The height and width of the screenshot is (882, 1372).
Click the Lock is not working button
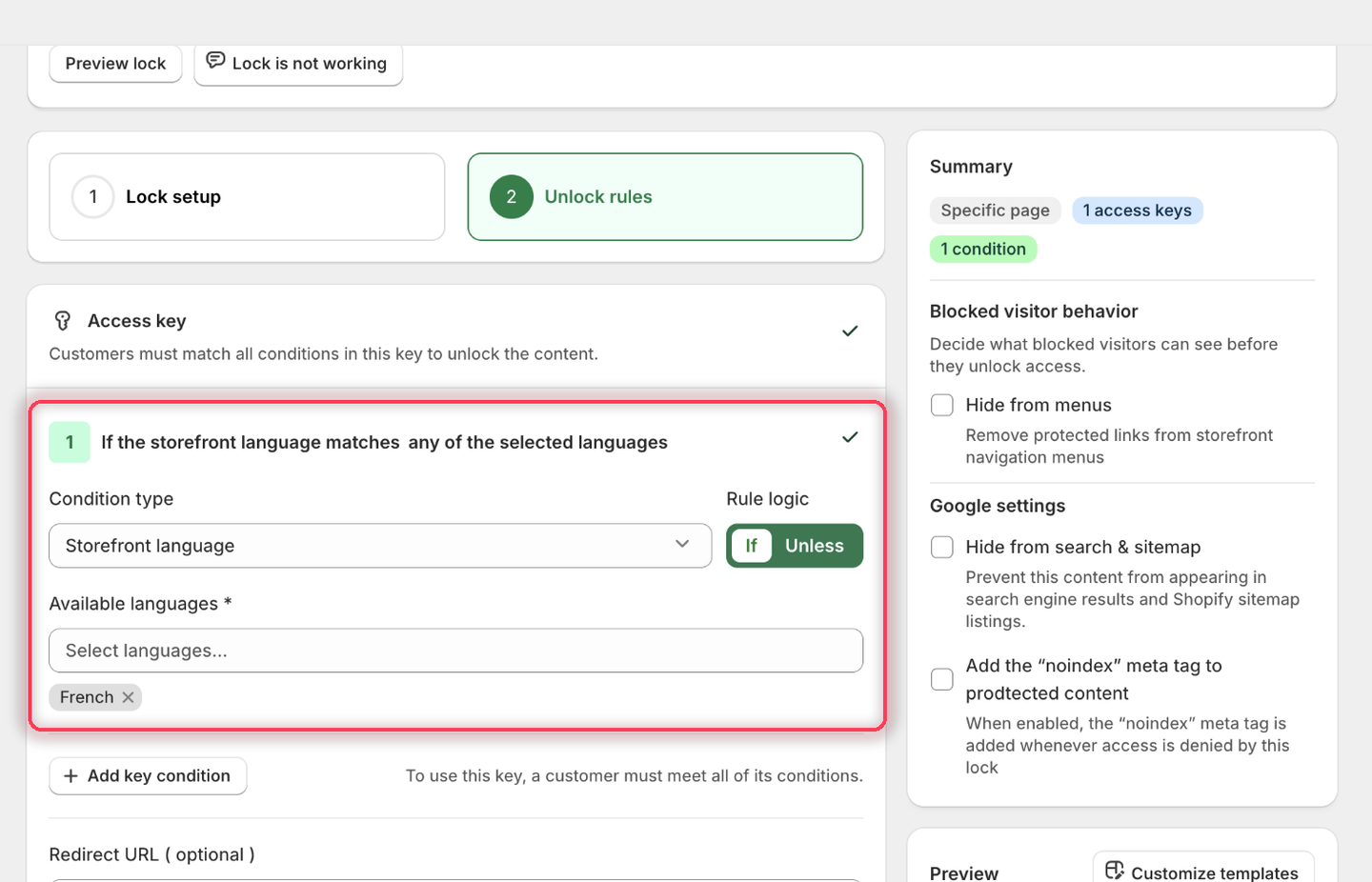coord(298,64)
